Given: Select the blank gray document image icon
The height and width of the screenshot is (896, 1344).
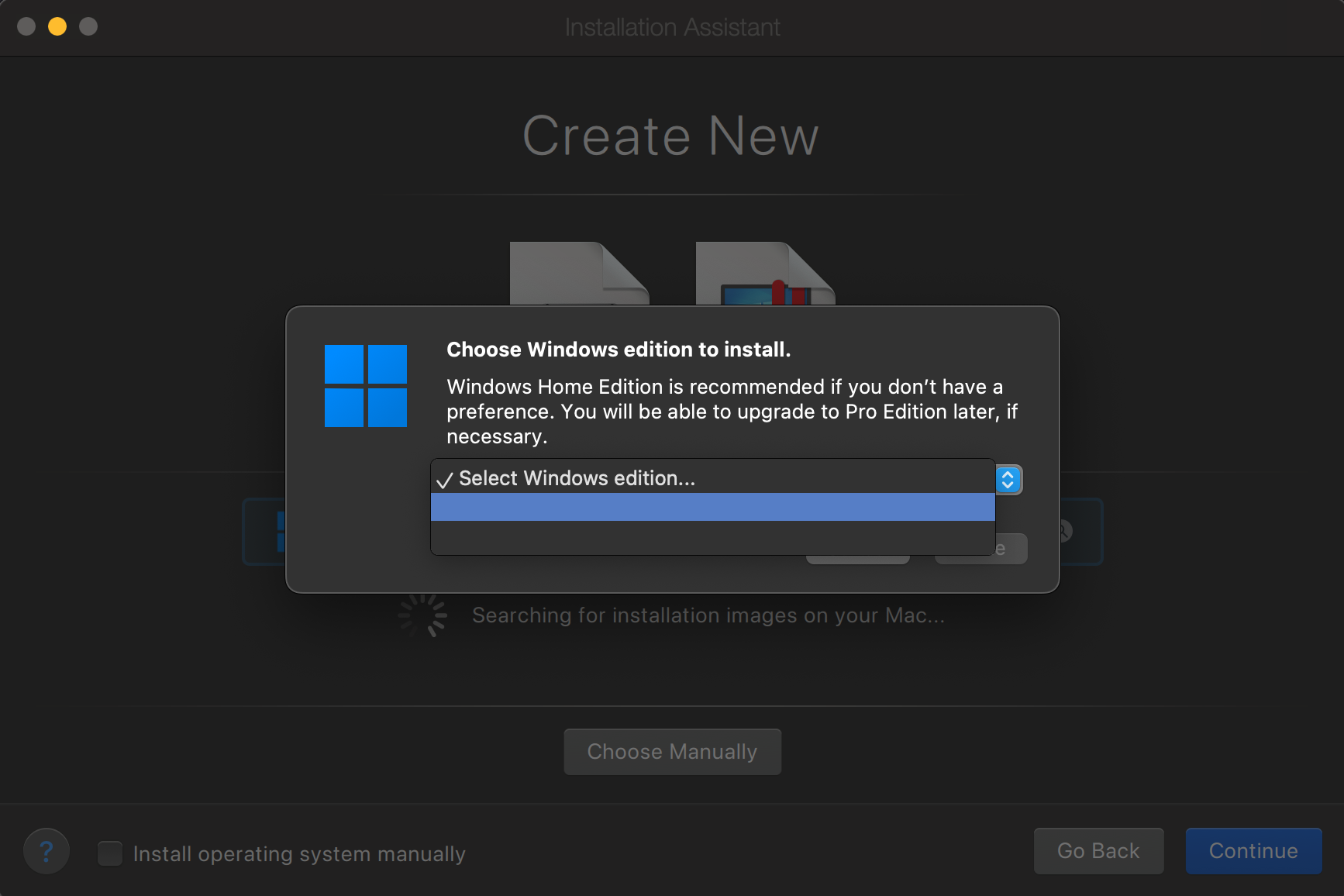Looking at the screenshot, I should (578, 274).
